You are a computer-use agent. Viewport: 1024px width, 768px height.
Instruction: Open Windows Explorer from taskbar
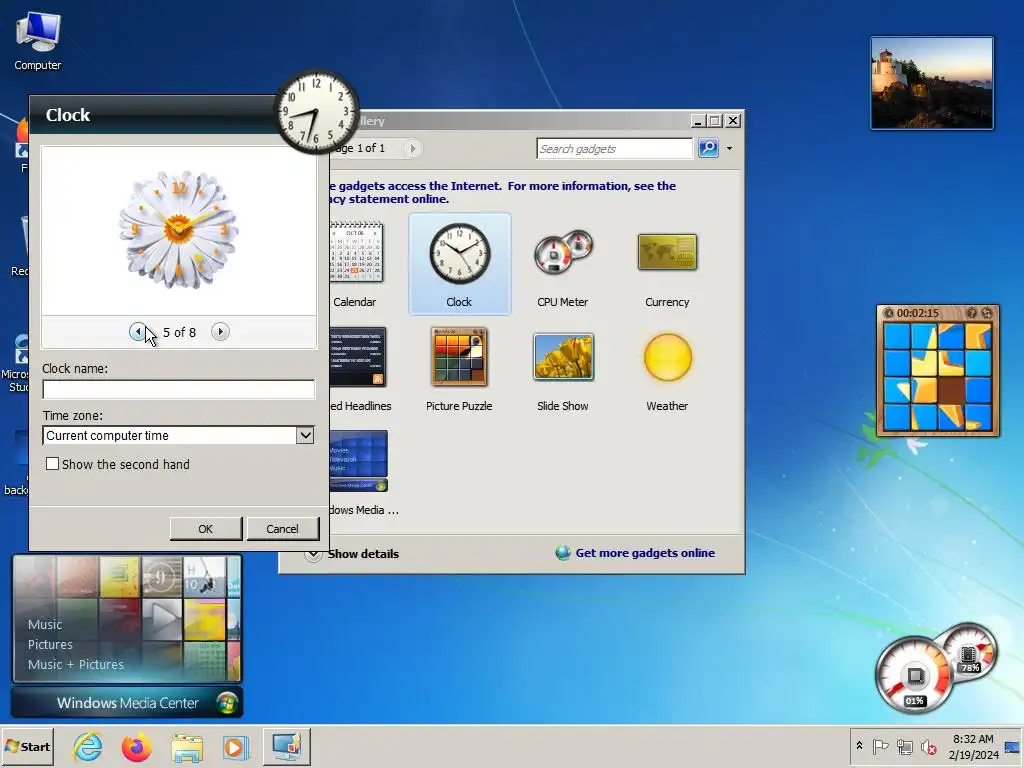tap(187, 747)
